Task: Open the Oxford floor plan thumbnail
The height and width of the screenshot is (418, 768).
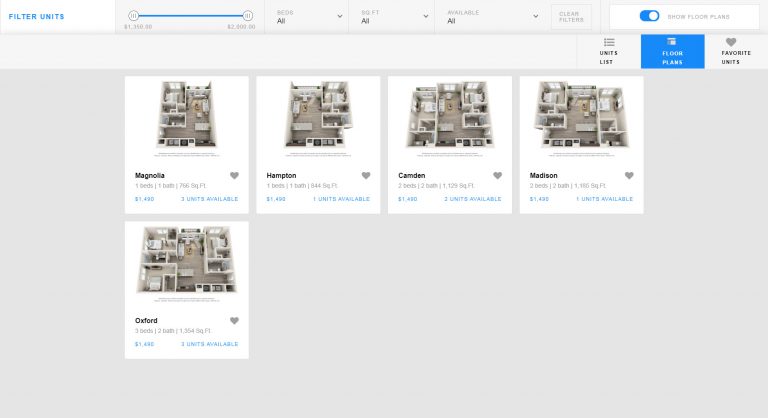Action: 187,264
